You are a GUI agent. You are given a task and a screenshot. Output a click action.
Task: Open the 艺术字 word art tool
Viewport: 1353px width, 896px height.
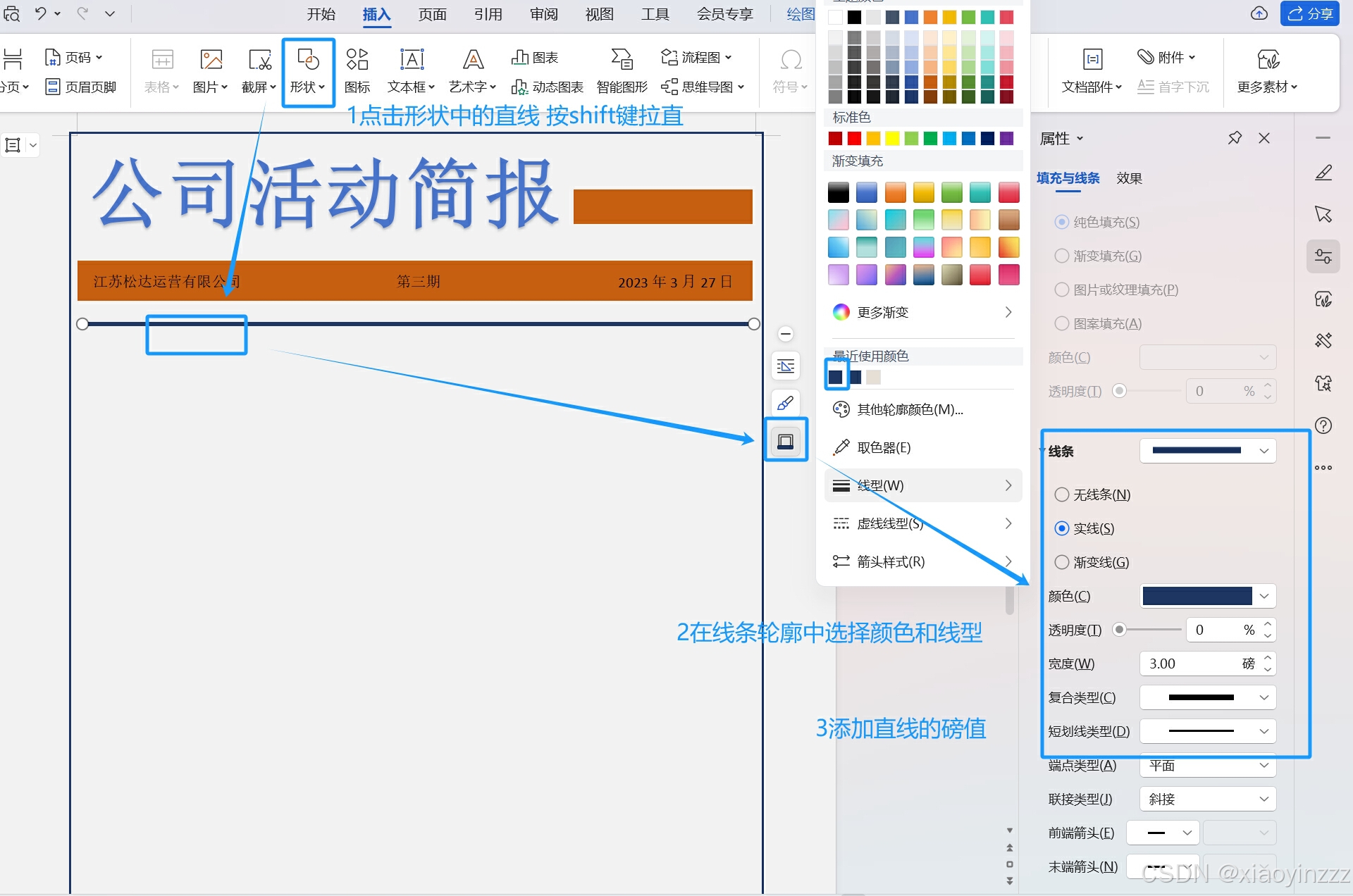[x=472, y=71]
